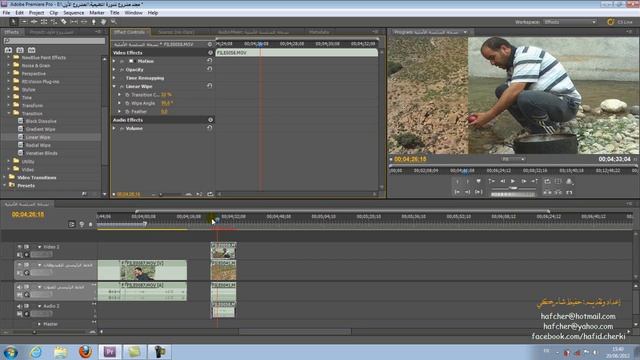Expand the Opacity effect properties

pos(114,70)
